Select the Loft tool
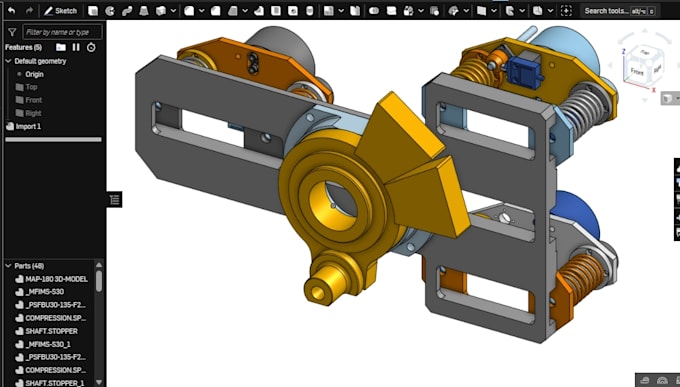This screenshot has width=680, height=387. point(144,11)
